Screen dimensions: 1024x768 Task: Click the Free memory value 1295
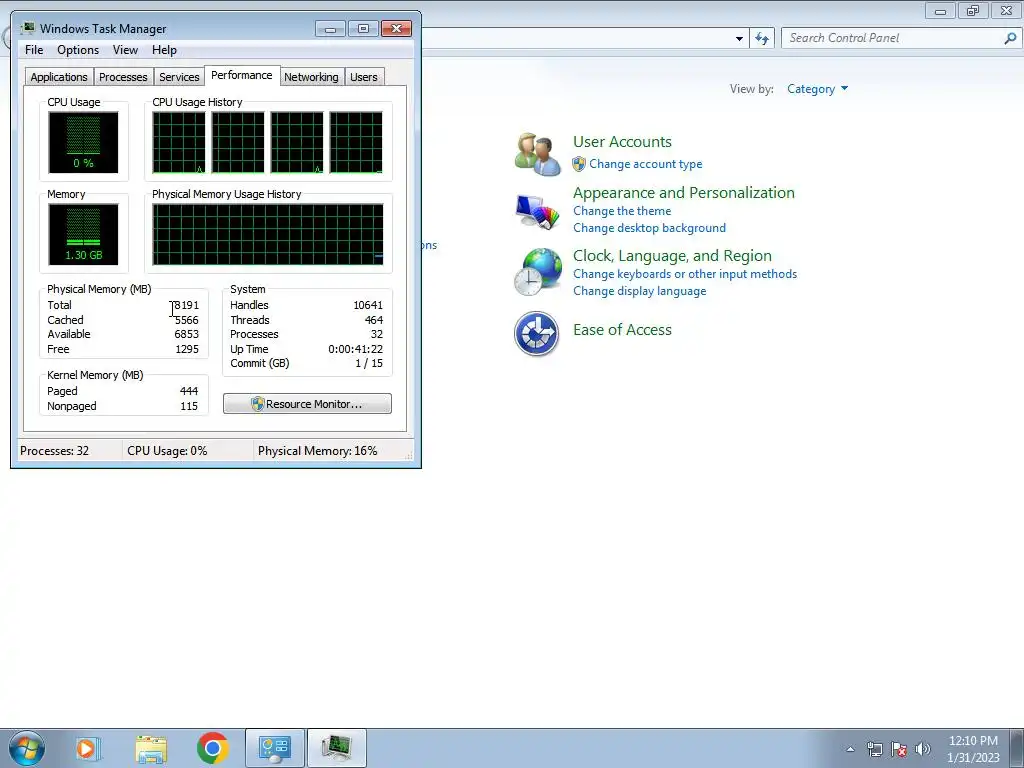[187, 349]
